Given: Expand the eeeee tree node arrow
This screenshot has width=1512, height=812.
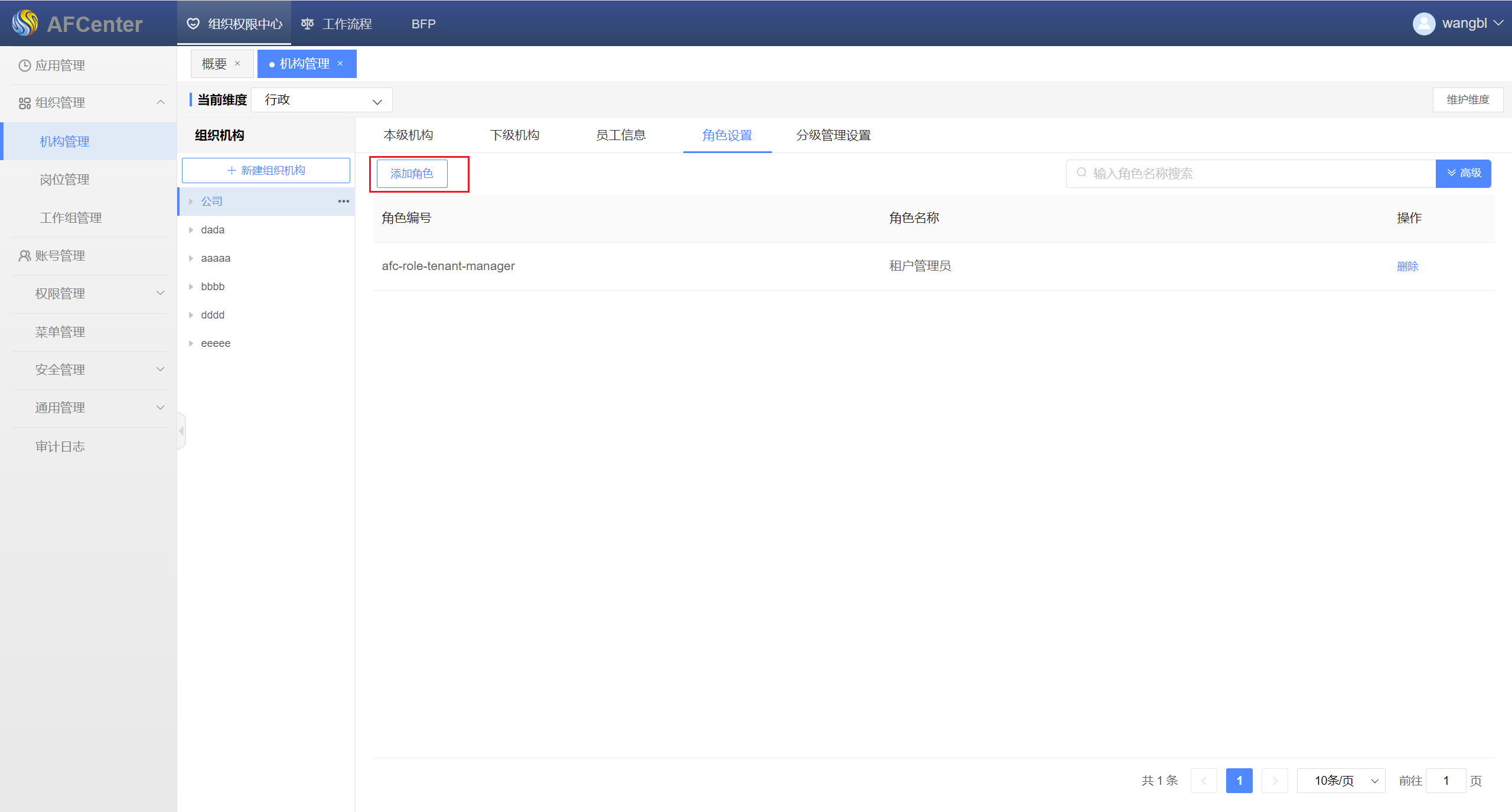Looking at the screenshot, I should pyautogui.click(x=191, y=343).
